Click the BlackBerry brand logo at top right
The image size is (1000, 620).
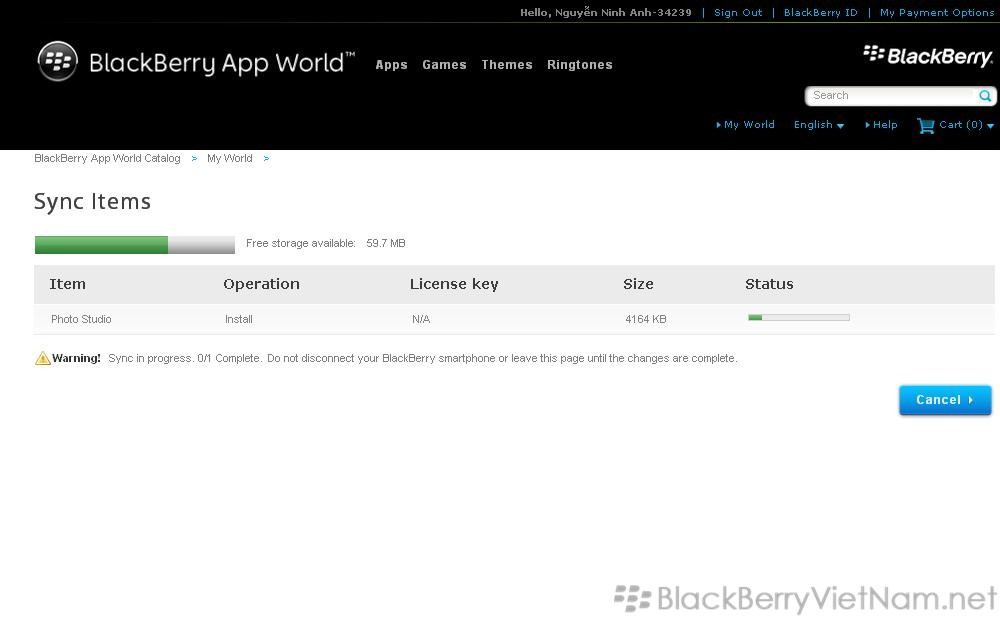tap(928, 56)
